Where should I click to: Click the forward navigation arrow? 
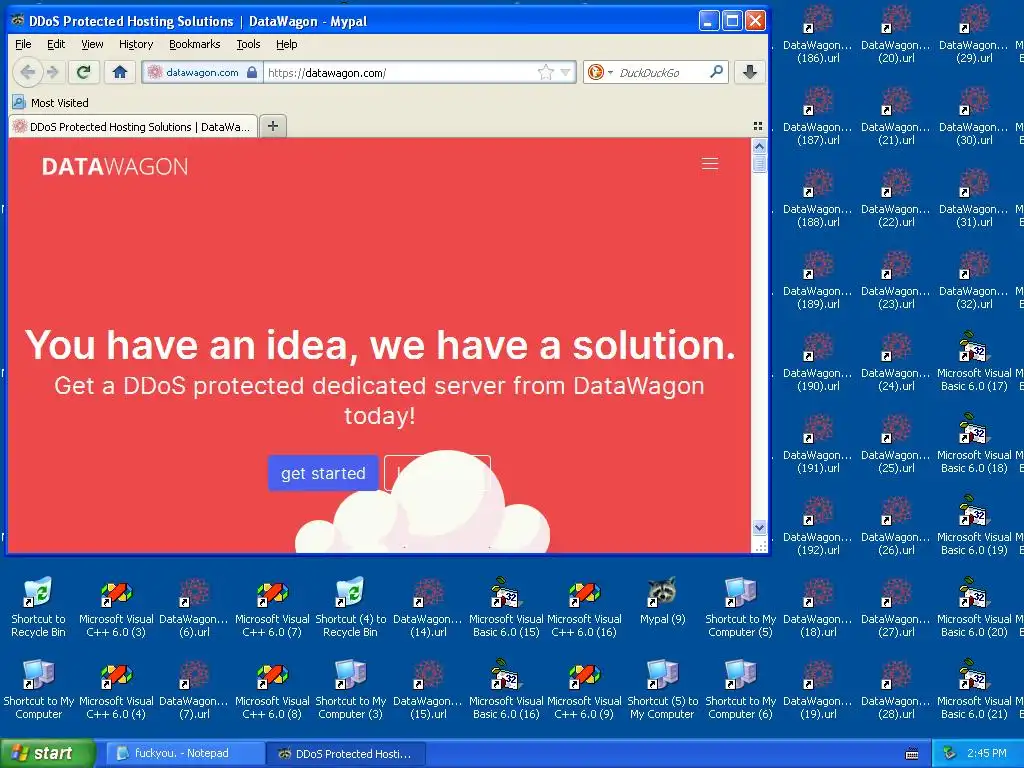coord(54,72)
